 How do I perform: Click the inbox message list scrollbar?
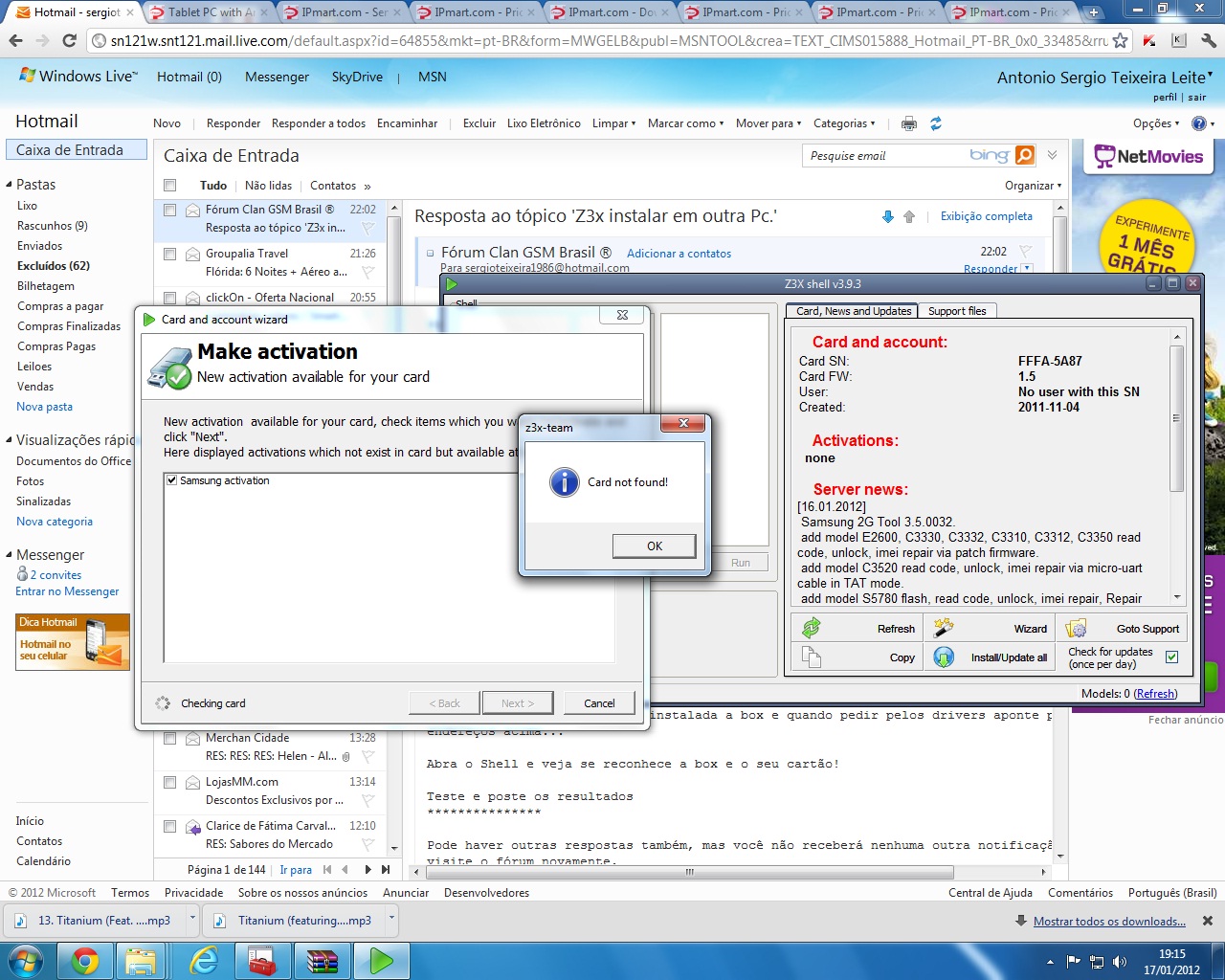pyautogui.click(x=393, y=528)
